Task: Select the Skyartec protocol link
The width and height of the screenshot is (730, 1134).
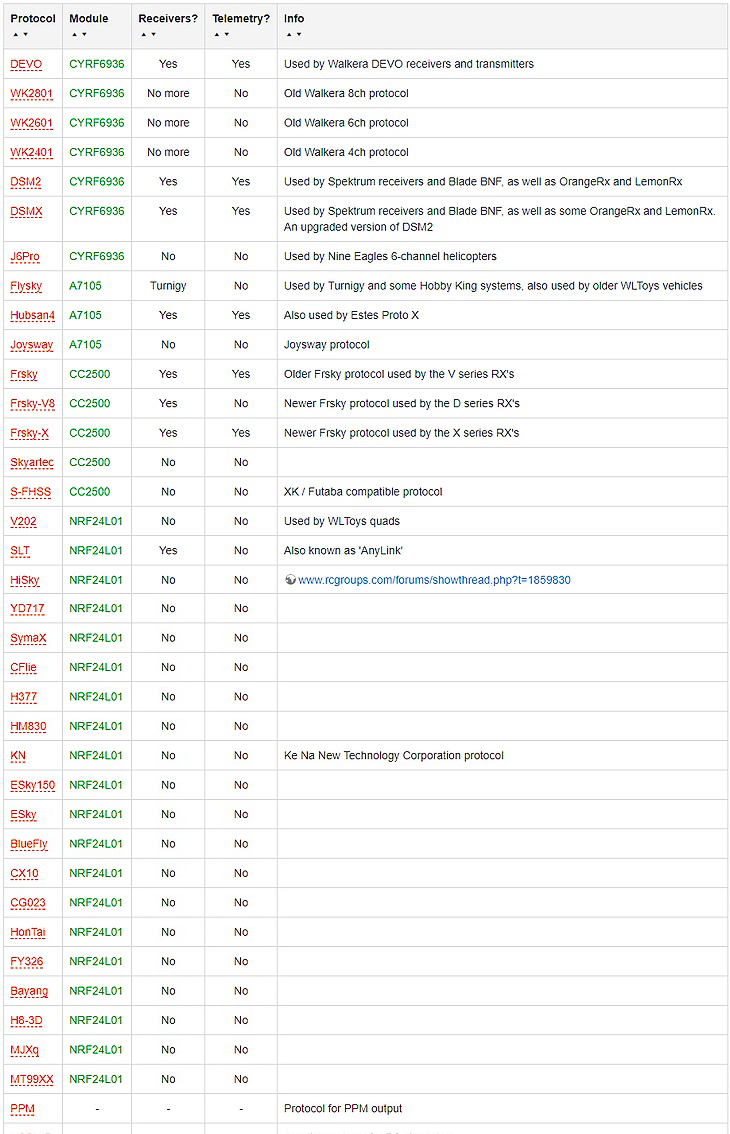Action: [32, 463]
